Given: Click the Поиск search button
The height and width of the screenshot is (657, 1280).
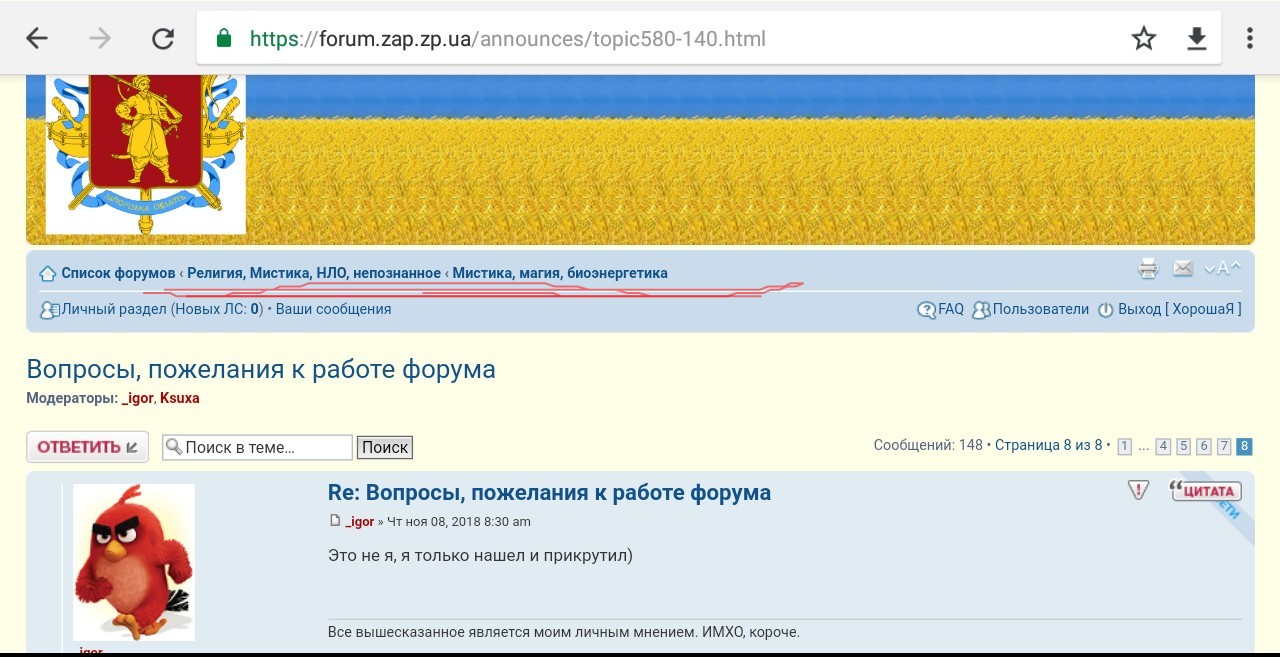Looking at the screenshot, I should (385, 447).
